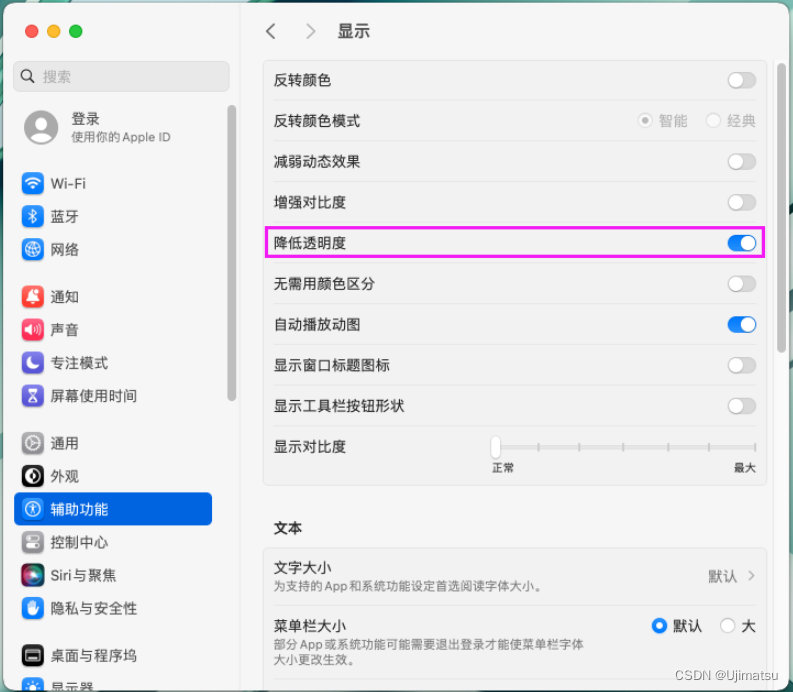Enable 显示工具栏按钮形状 switch
Screen dimensions: 793x692
(x=741, y=406)
